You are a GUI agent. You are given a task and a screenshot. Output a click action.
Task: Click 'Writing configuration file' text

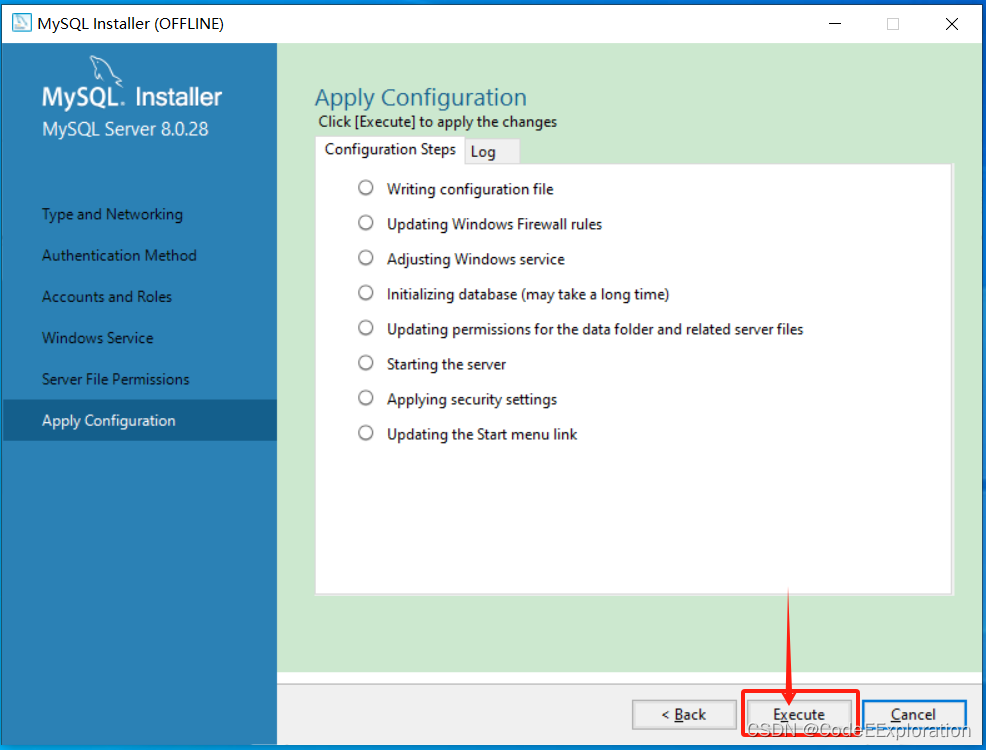click(470, 189)
